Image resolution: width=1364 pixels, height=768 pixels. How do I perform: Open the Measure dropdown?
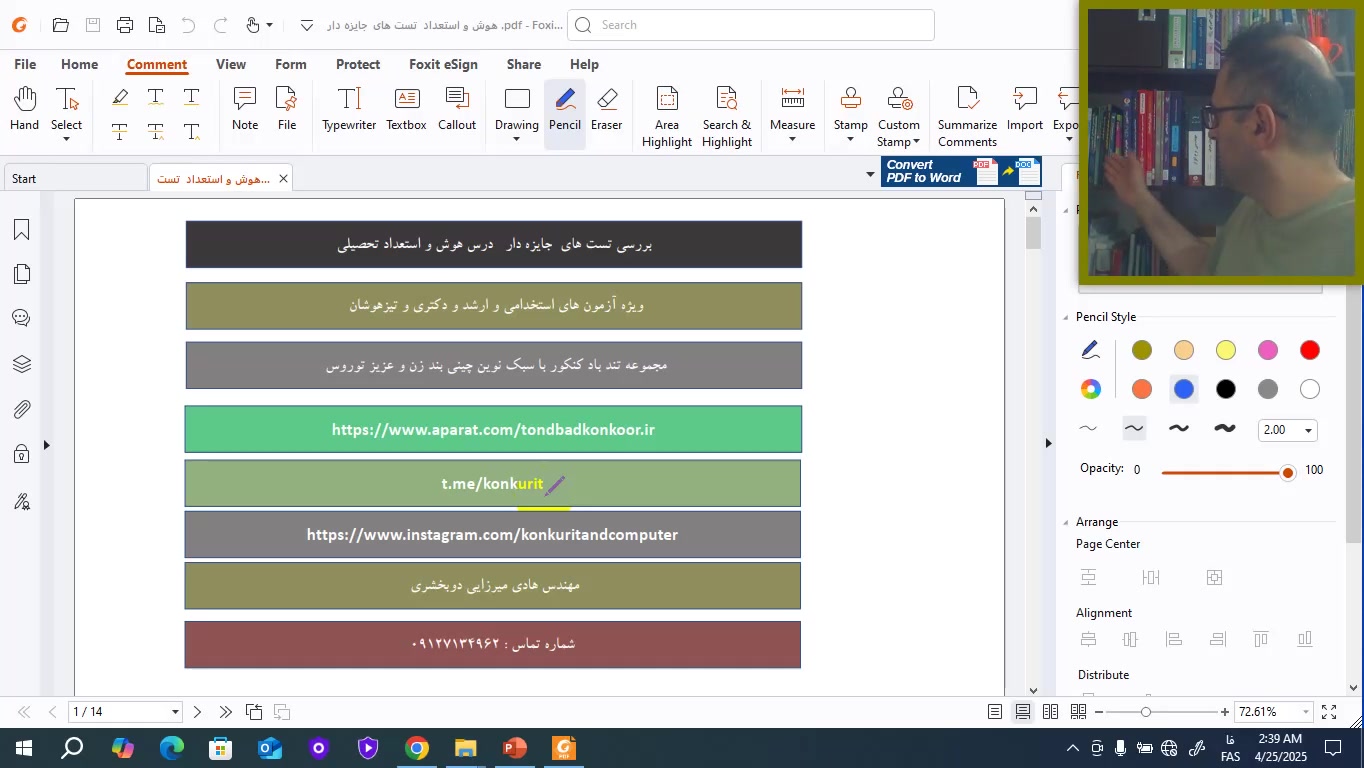792,139
